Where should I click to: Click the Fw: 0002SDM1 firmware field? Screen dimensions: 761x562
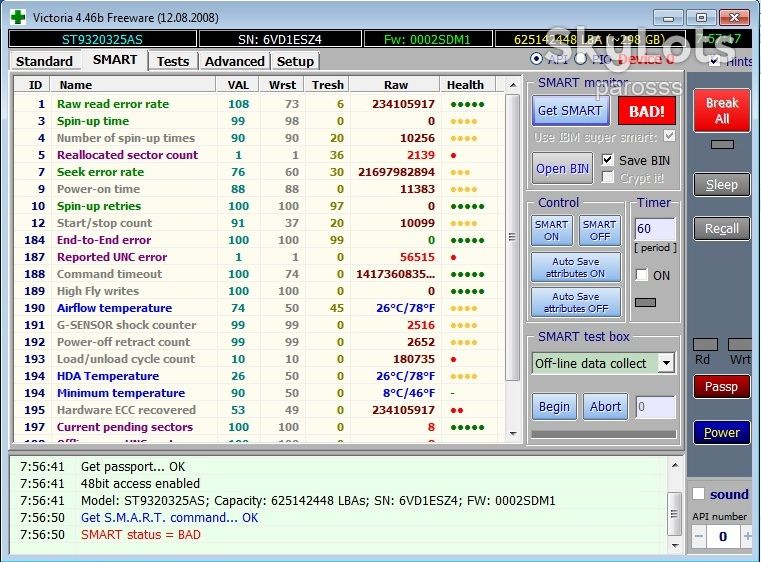click(x=427, y=39)
